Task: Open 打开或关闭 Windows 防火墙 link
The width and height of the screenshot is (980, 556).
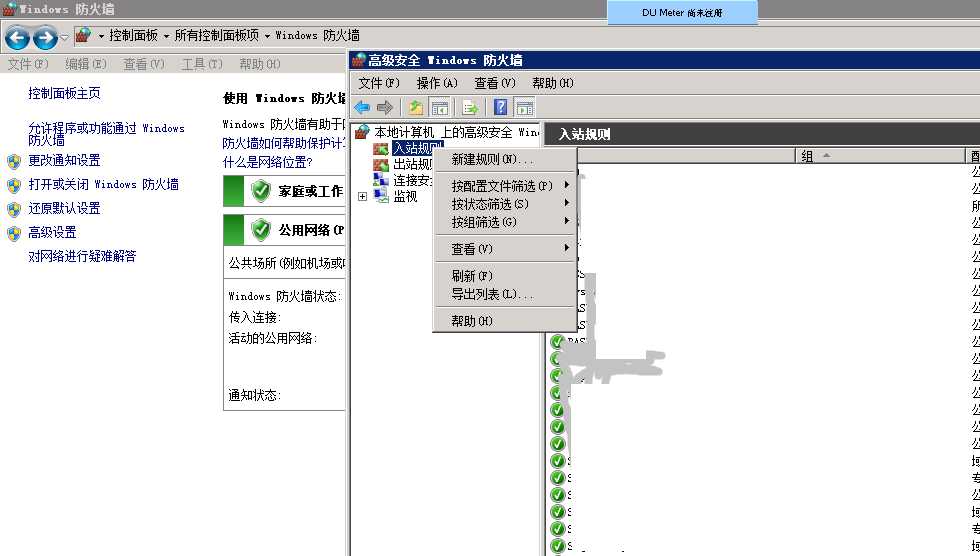Action: [x=104, y=184]
